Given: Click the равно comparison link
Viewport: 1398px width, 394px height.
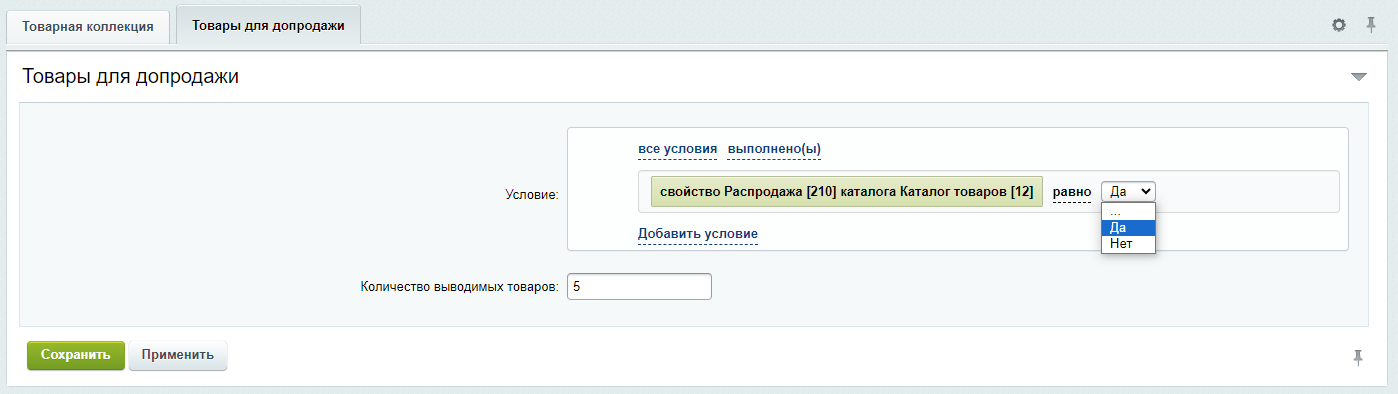Looking at the screenshot, I should 1072,192.
